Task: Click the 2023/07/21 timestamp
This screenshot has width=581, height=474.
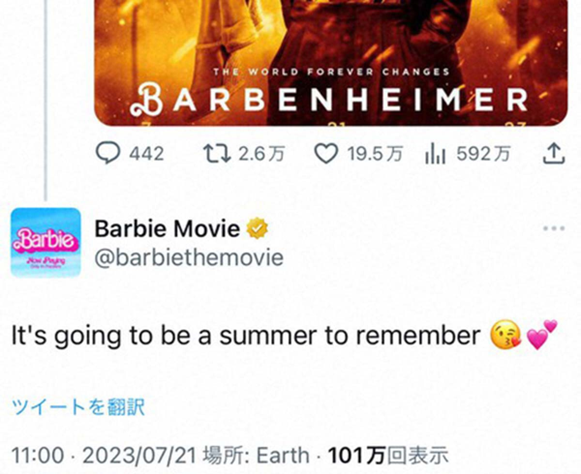Action: pos(139,455)
